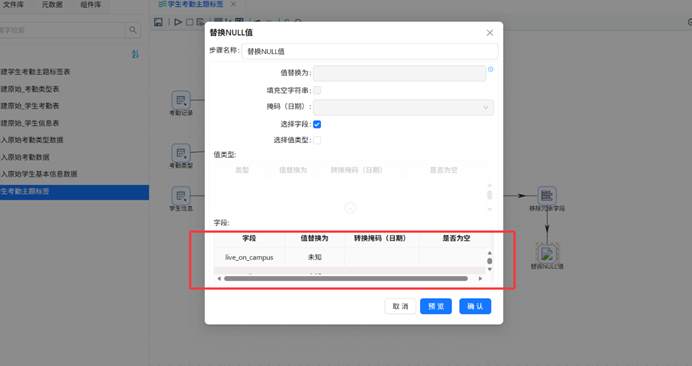Close the 替换NULL值 dialog with X
This screenshot has width=692, height=366.
point(489,33)
